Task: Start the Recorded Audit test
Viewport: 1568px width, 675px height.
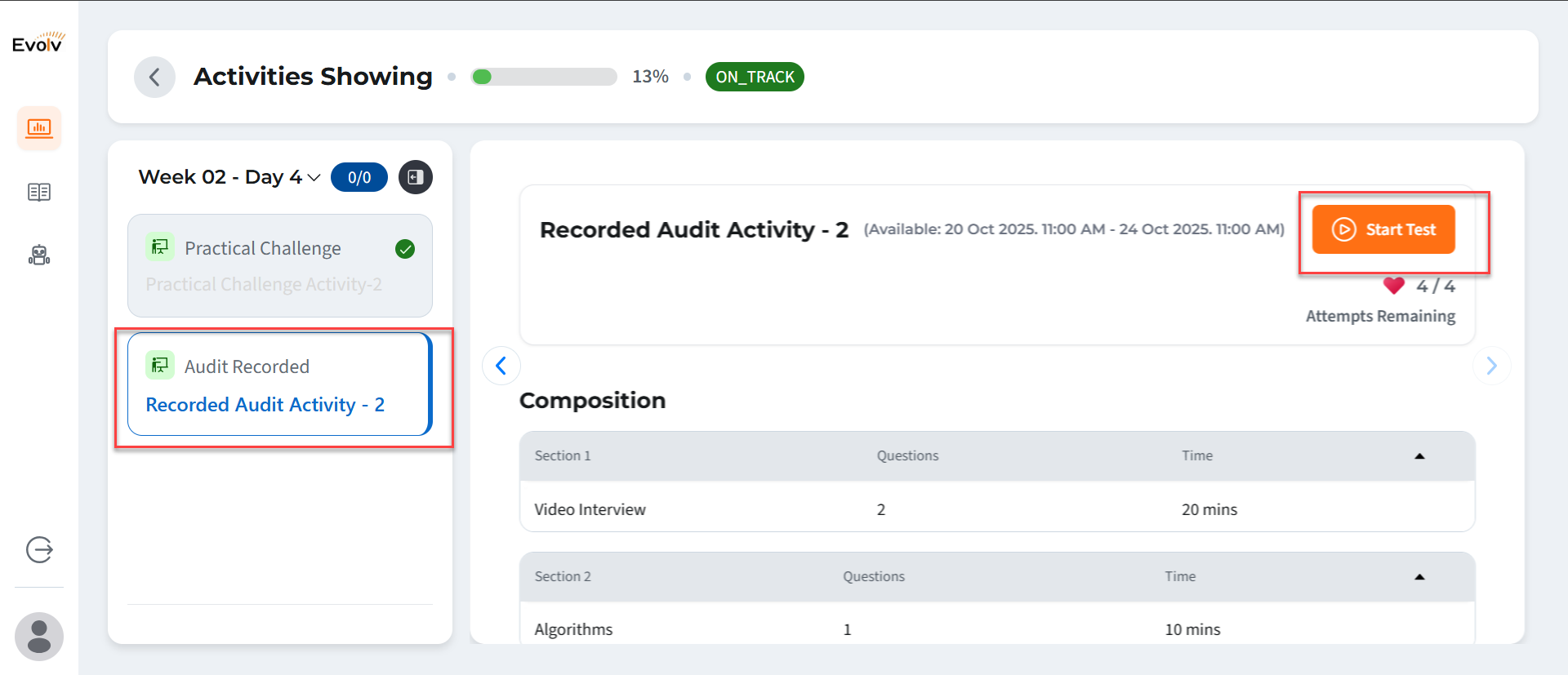Action: click(1383, 229)
